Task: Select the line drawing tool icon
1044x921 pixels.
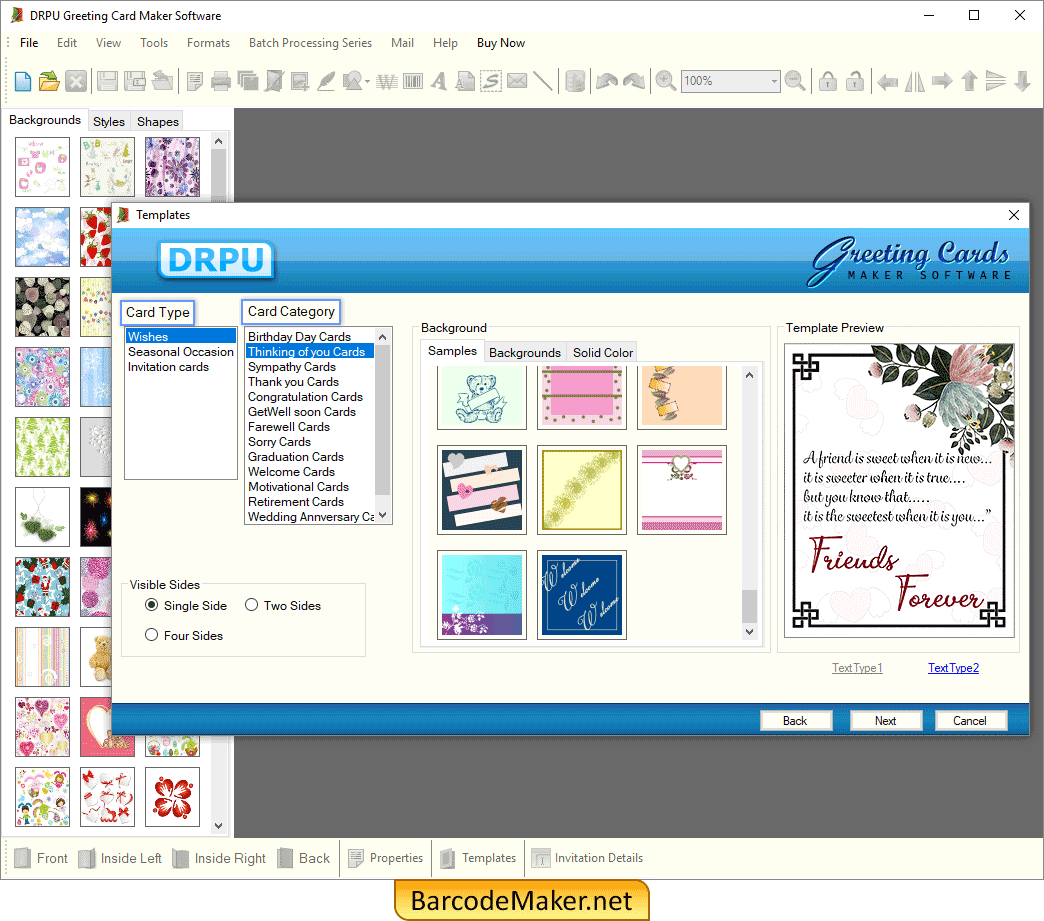Action: [x=543, y=81]
